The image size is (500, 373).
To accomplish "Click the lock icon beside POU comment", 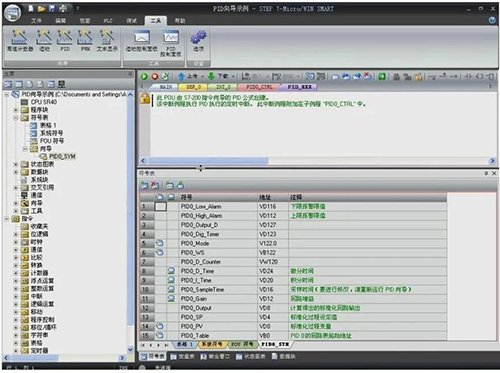I will coord(145,98).
